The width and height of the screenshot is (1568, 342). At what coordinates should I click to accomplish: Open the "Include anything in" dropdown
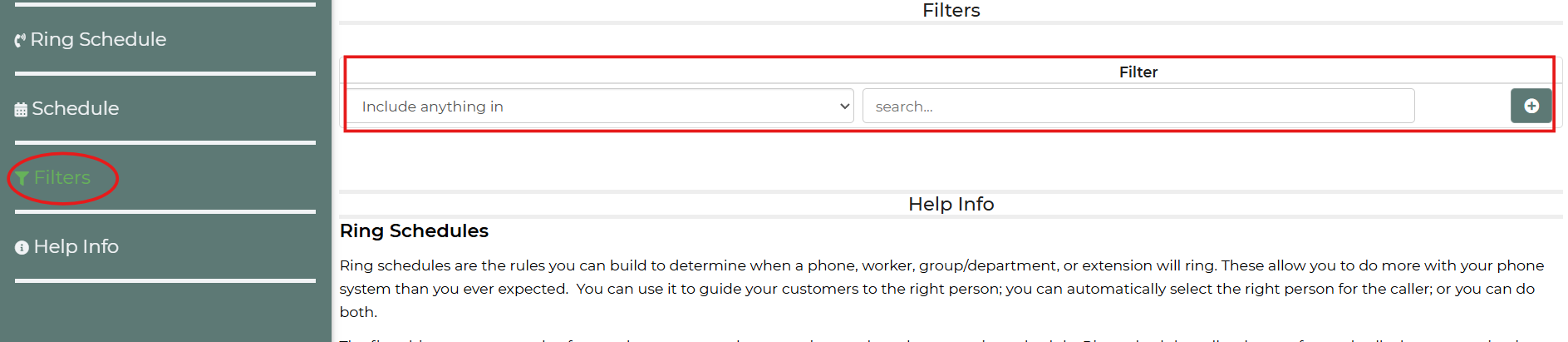601,106
